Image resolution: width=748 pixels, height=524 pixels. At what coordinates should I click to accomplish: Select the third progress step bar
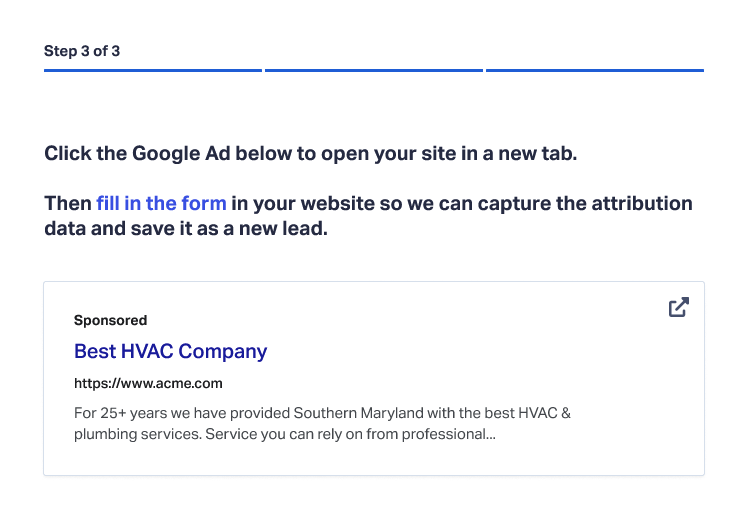(595, 71)
